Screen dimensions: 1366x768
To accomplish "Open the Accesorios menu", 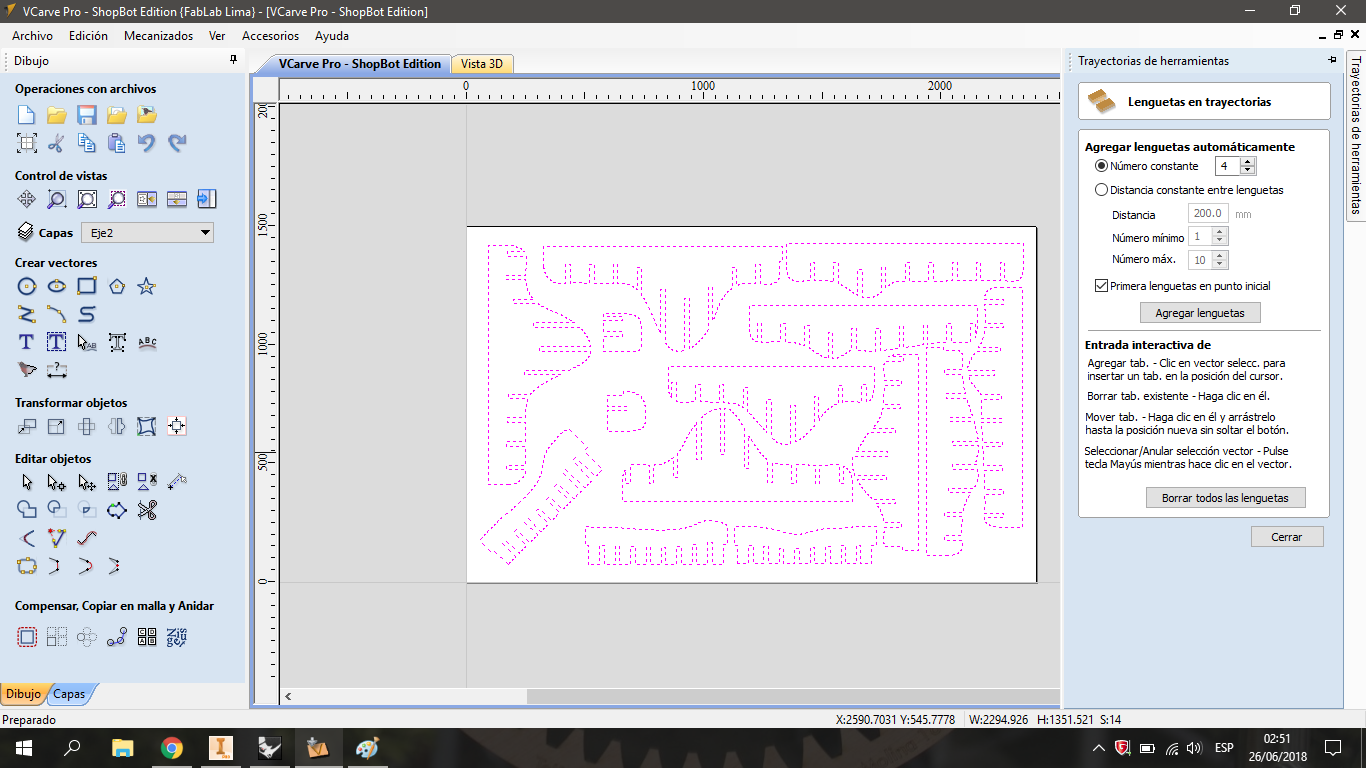I will click(270, 36).
